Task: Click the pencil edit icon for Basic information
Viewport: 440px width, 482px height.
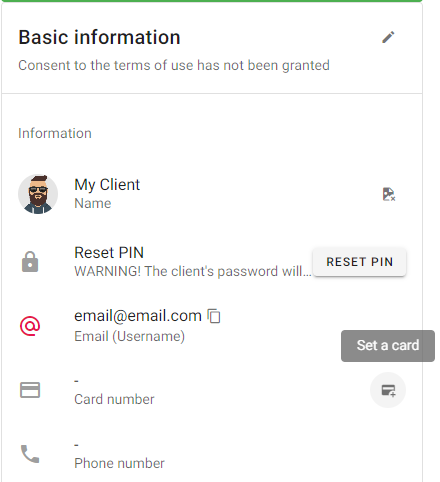Action: coord(388,37)
